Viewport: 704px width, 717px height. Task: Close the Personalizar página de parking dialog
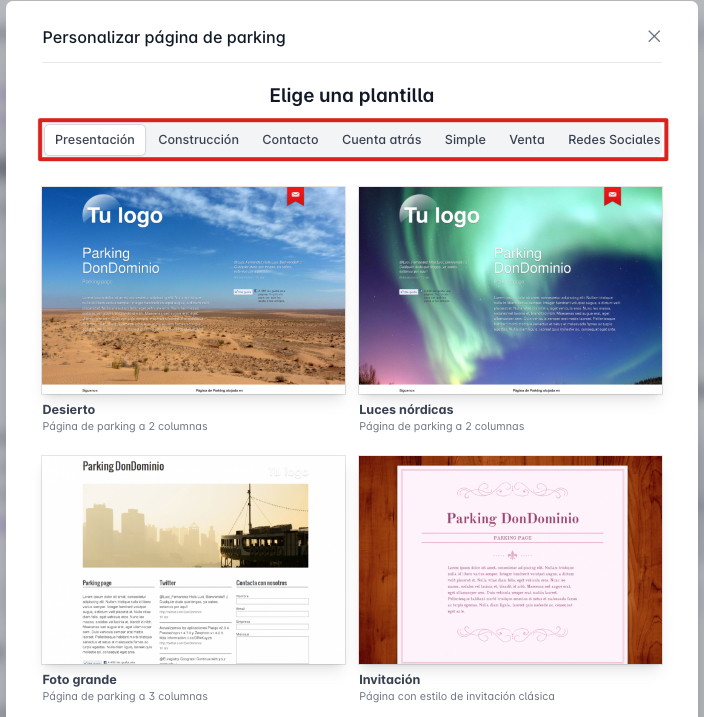(654, 37)
